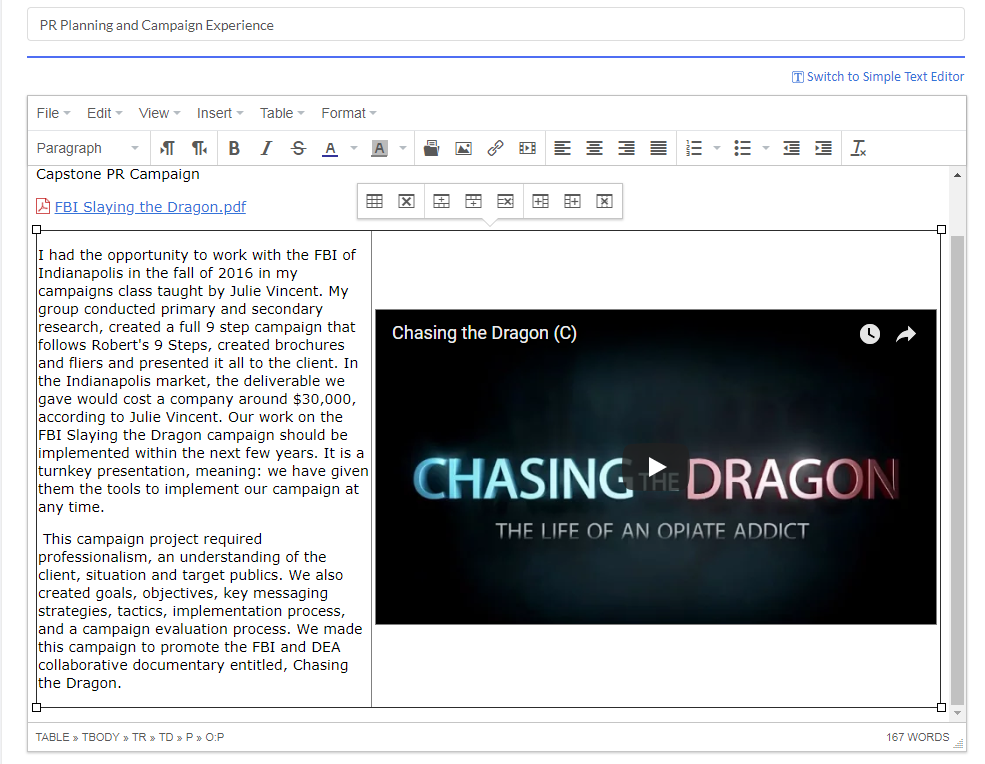Viewport: 985px width, 764px height.
Task: Insert column before current column
Action: point(540,201)
